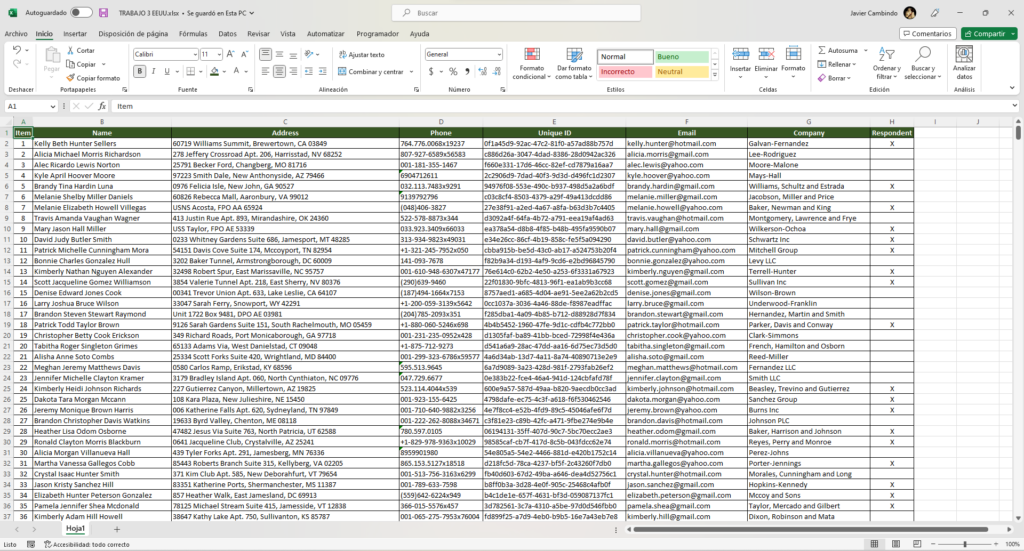Click the accounting currency dollar icon
The width and height of the screenshot is (1024, 551).
tap(431, 71)
